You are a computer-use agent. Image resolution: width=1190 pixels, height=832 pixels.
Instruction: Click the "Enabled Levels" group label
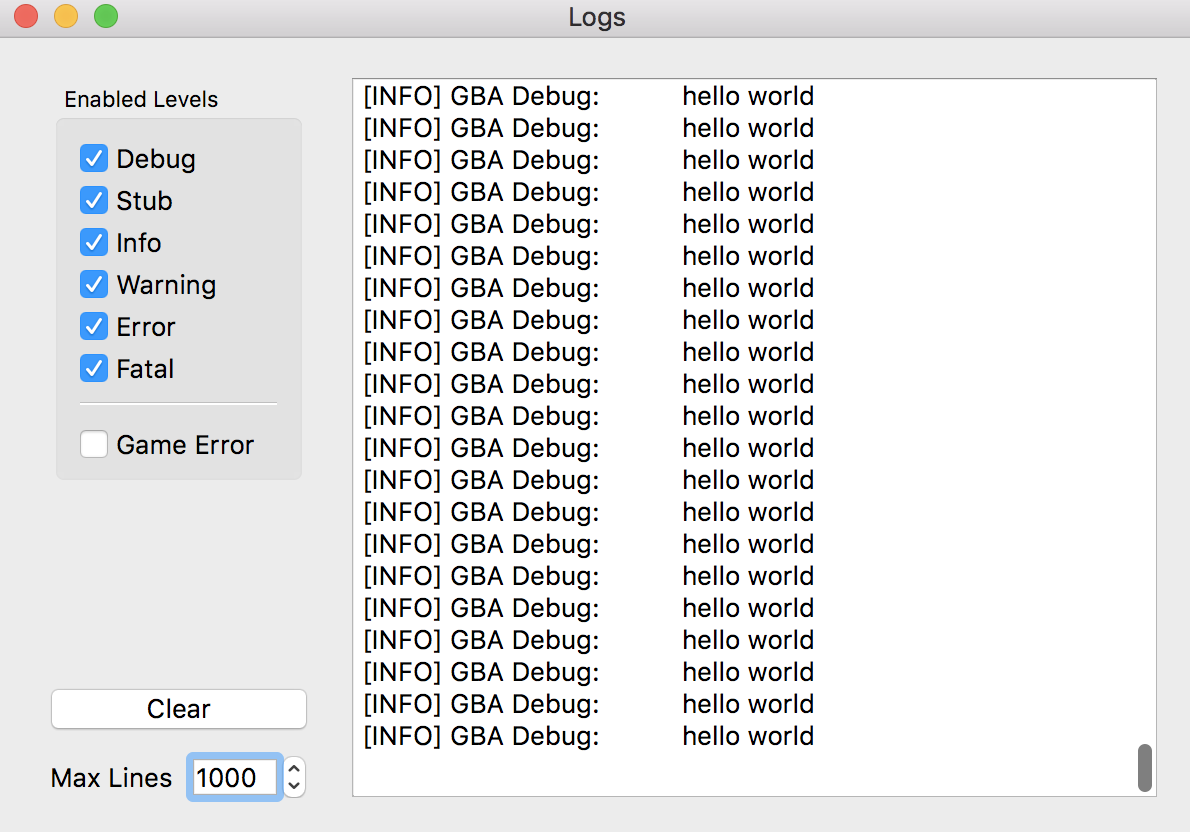[141, 99]
